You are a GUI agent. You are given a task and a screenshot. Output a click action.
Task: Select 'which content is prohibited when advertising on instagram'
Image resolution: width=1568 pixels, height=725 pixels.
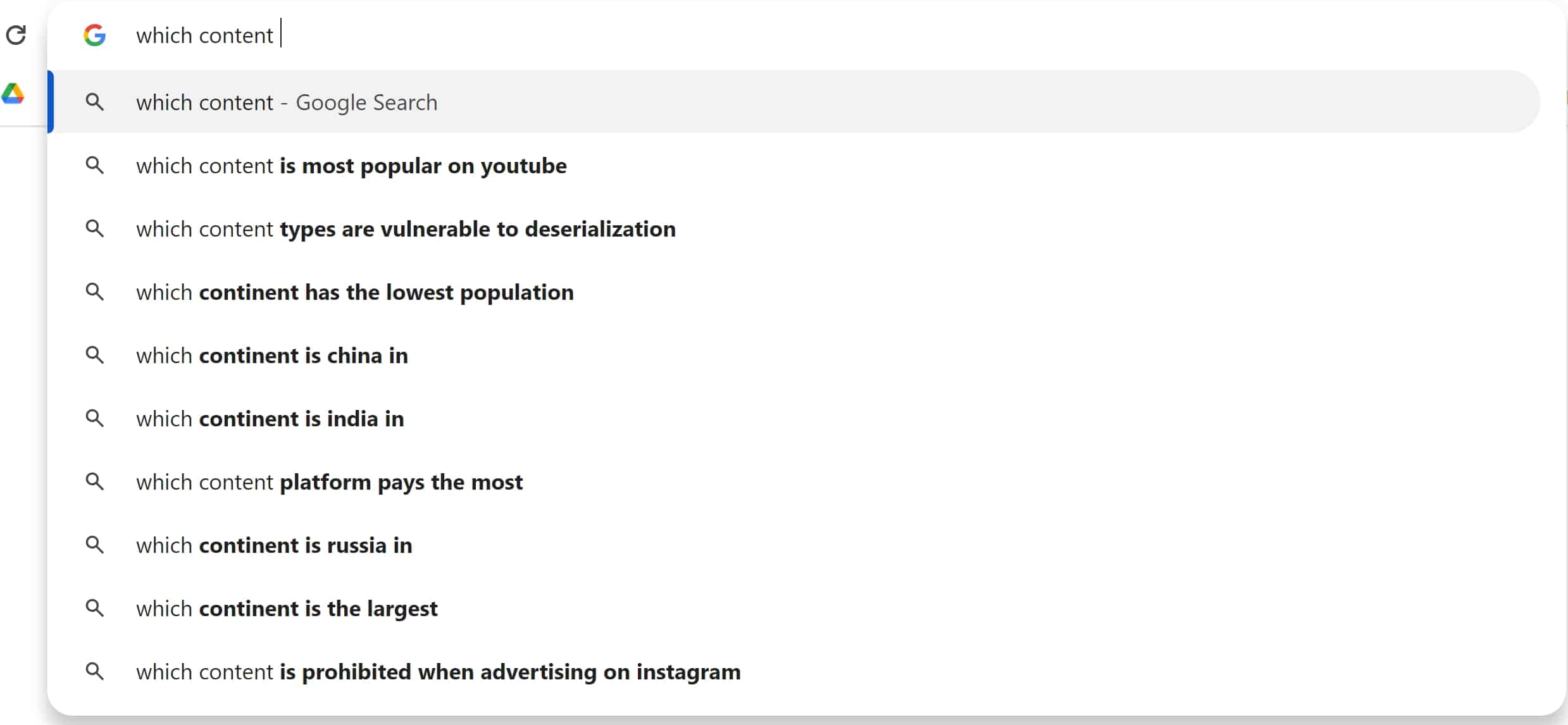click(x=438, y=671)
